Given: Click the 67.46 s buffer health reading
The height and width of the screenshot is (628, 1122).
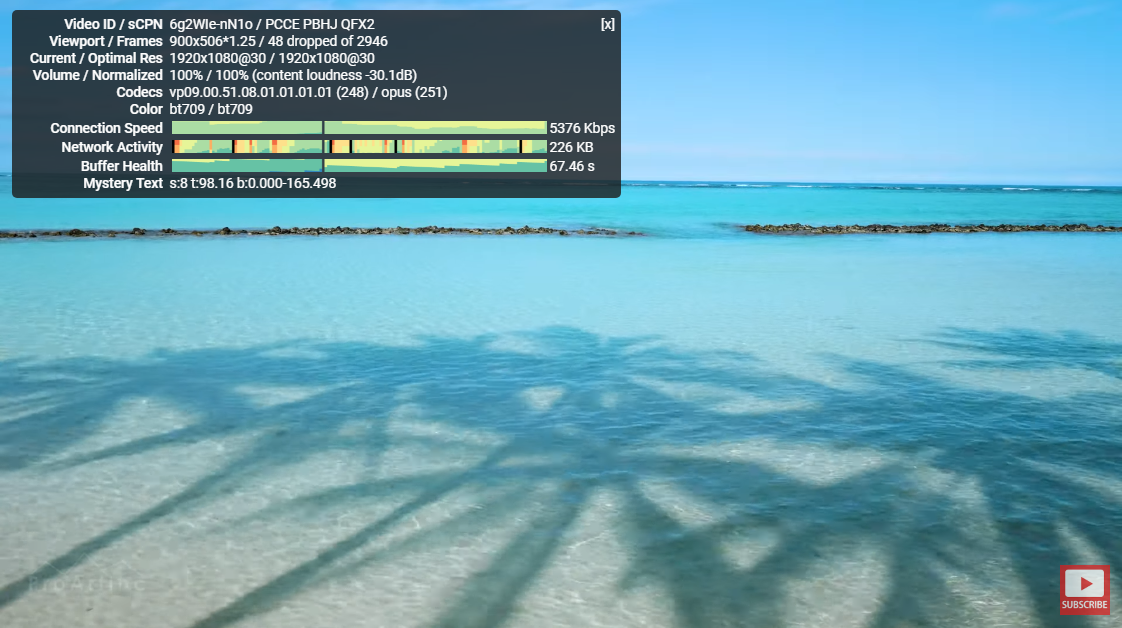Looking at the screenshot, I should click(572, 167).
